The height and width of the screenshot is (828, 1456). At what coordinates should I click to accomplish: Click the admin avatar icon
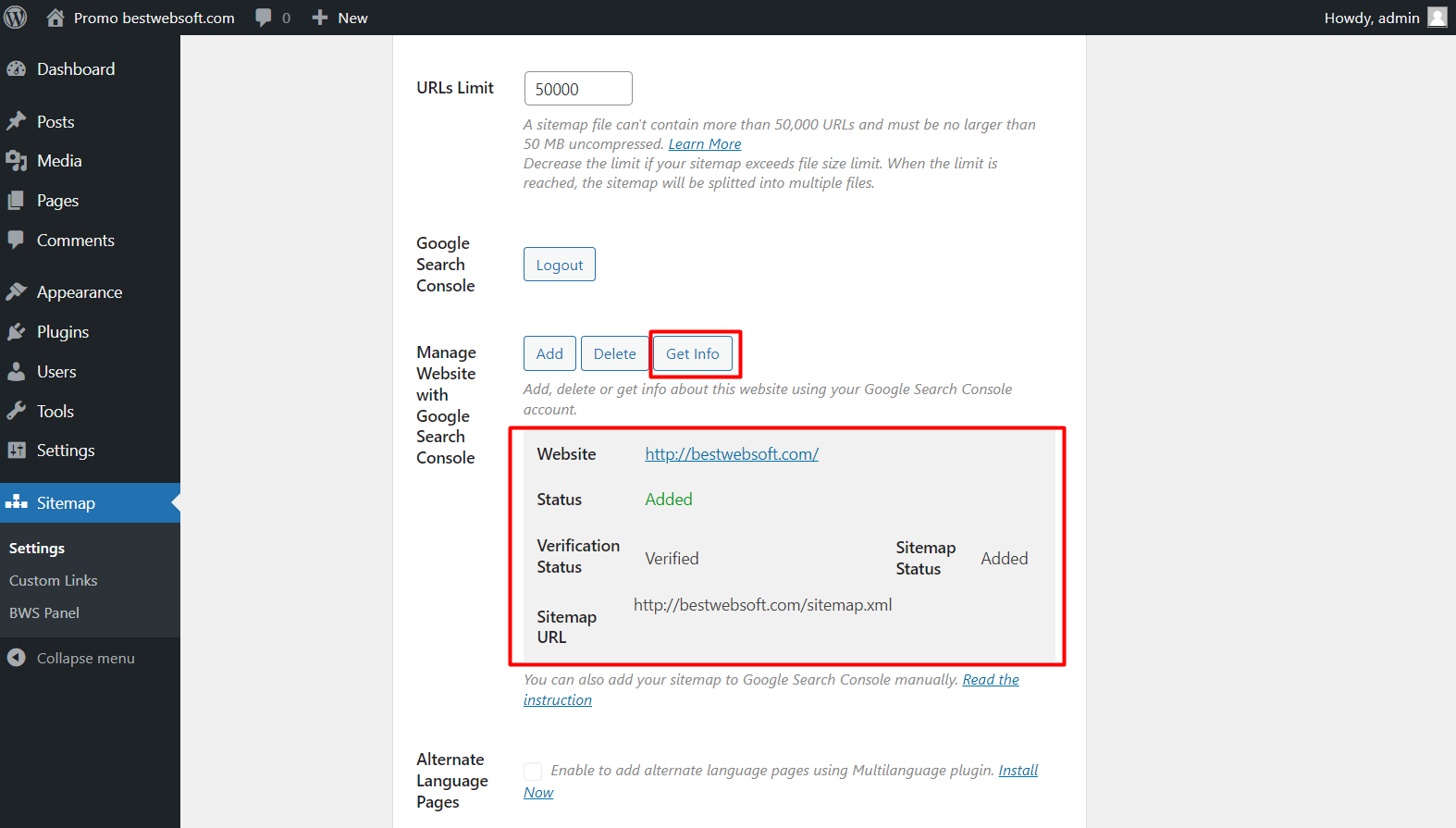1437,18
